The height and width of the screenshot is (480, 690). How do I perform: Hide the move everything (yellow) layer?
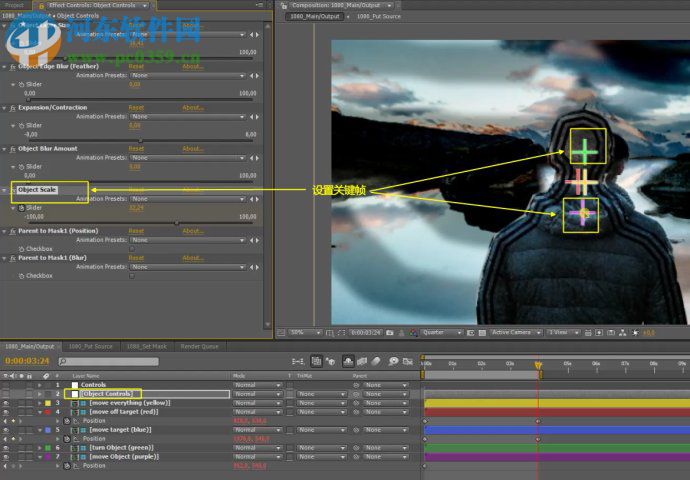tap(6, 403)
